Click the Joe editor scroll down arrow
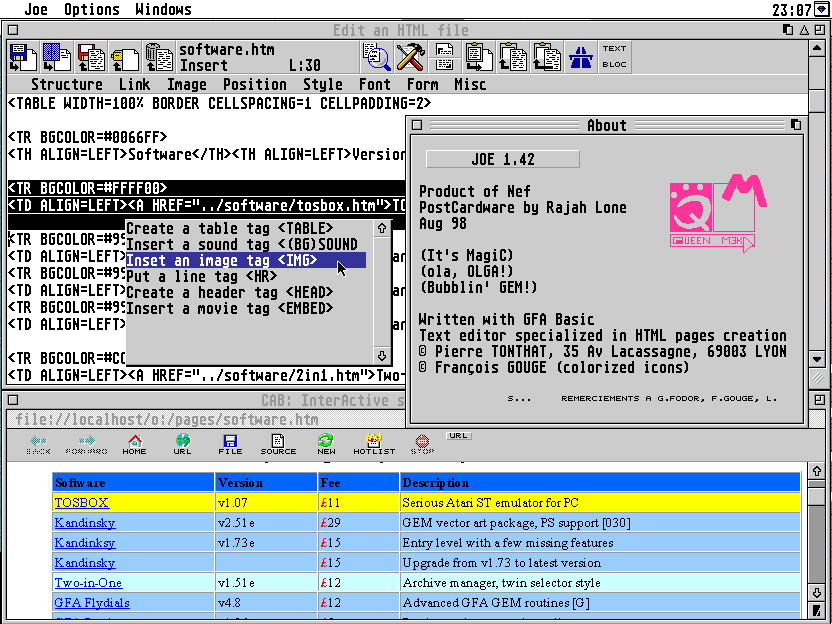The width and height of the screenshot is (832, 624). (x=817, y=359)
